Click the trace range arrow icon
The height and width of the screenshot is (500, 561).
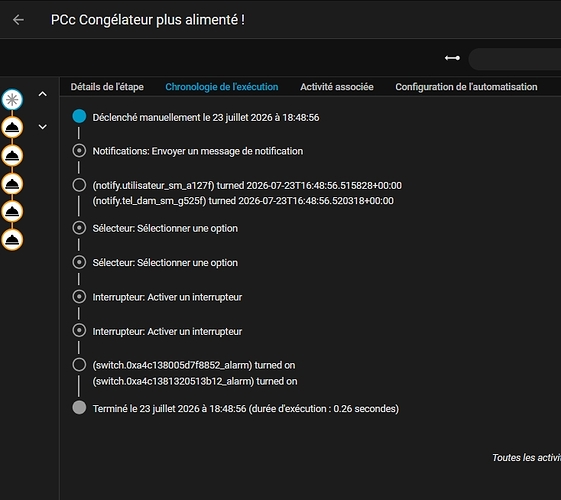tap(452, 58)
